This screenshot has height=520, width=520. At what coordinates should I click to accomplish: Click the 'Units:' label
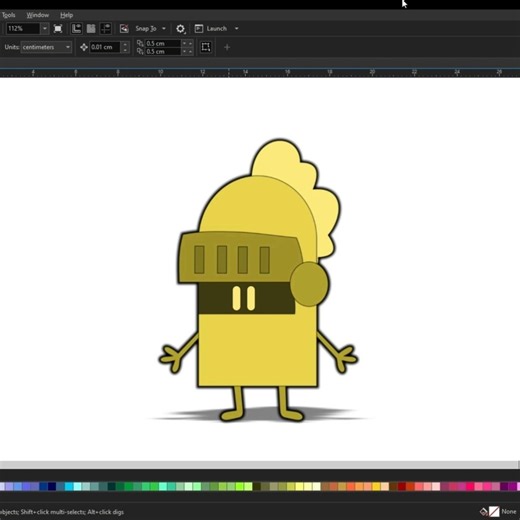click(x=12, y=47)
